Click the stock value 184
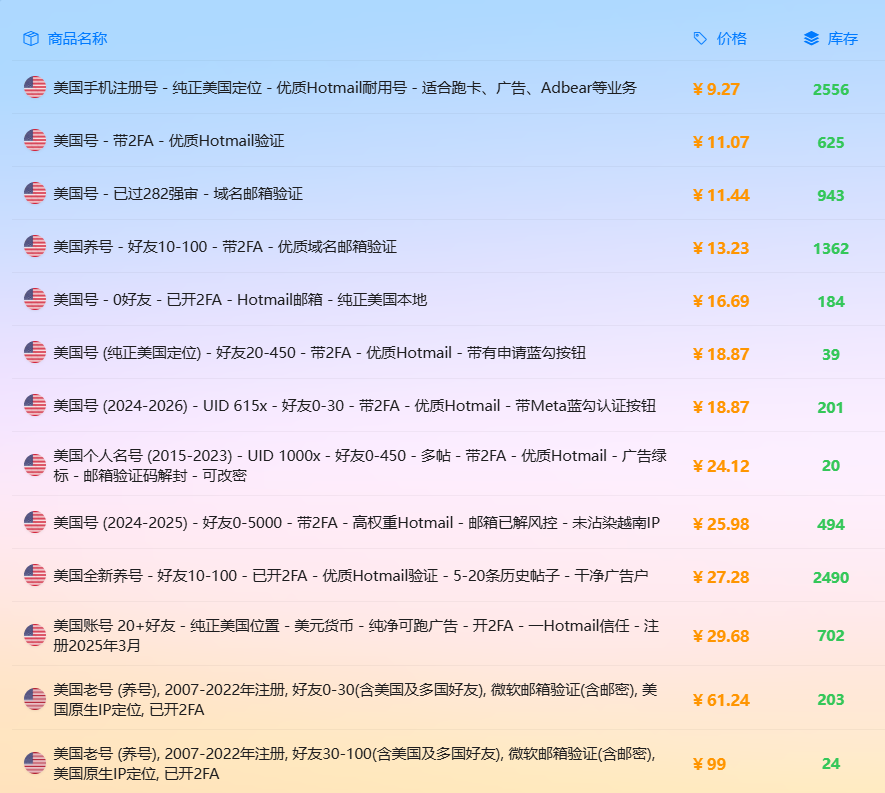 (831, 302)
